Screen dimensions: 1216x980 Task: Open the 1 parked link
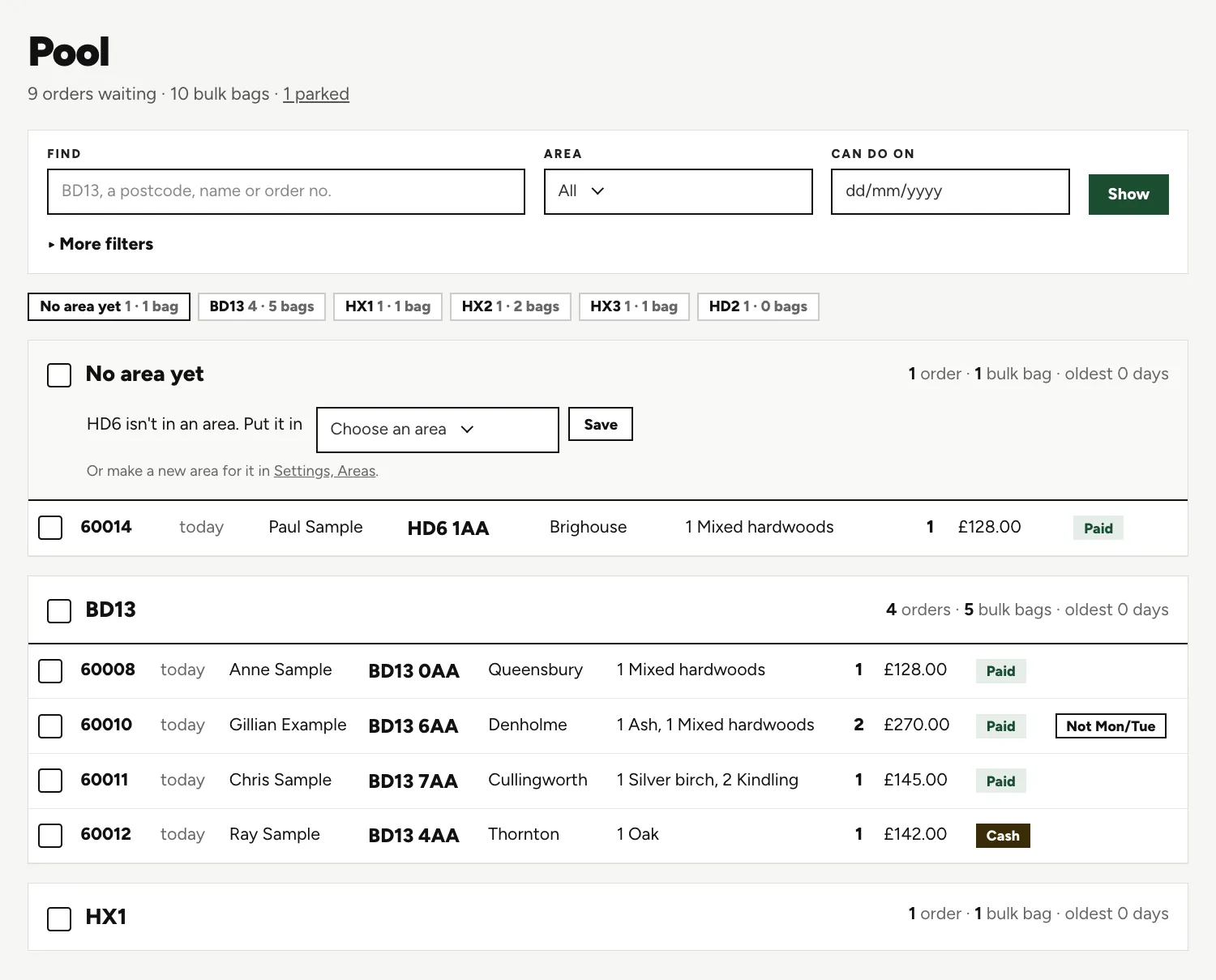click(316, 94)
